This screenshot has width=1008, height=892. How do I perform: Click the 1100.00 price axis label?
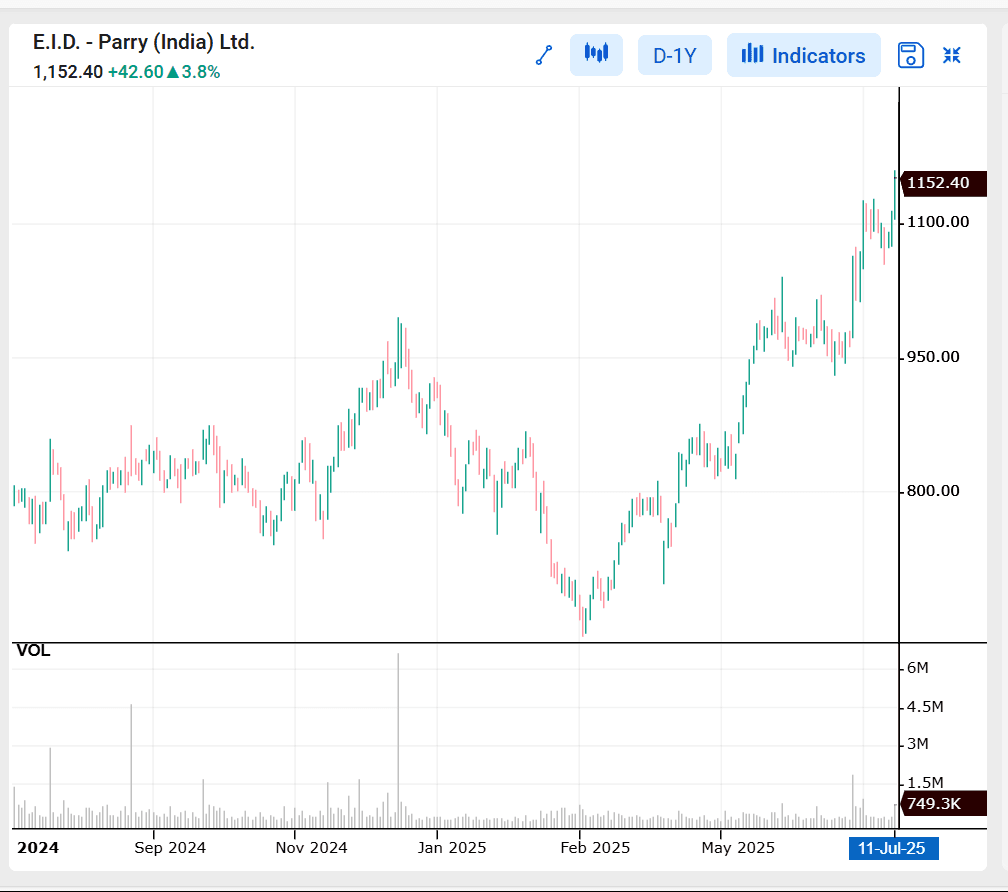pos(938,222)
